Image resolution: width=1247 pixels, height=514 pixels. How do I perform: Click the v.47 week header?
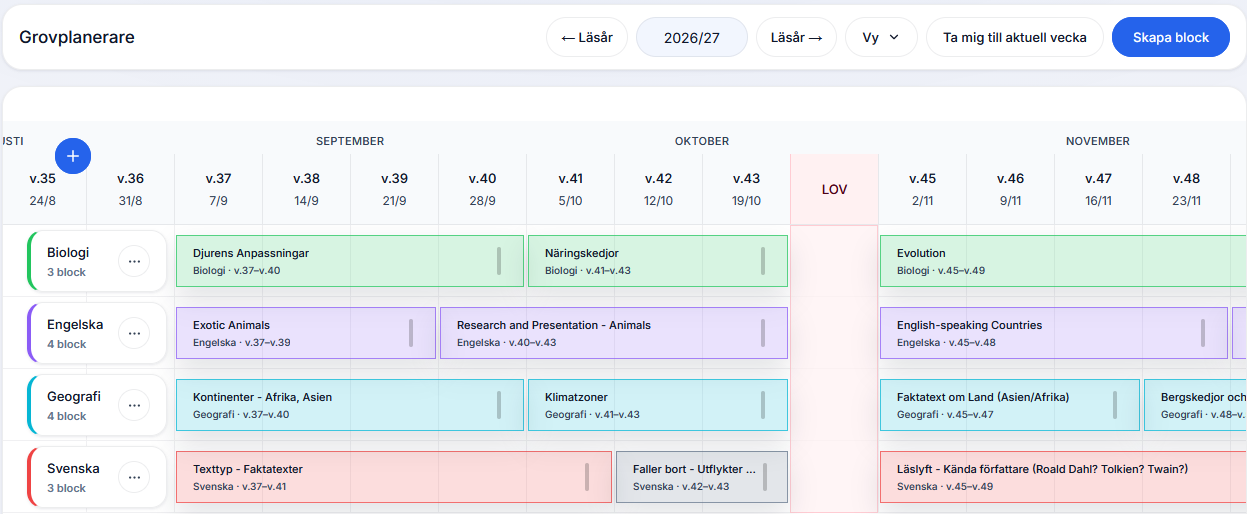coord(1098,189)
